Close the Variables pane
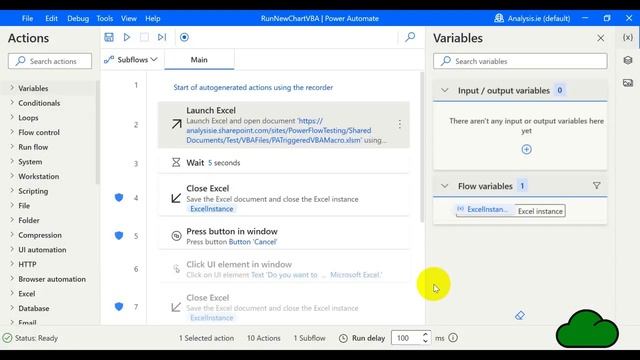This screenshot has width=640, height=360. pyautogui.click(x=600, y=38)
